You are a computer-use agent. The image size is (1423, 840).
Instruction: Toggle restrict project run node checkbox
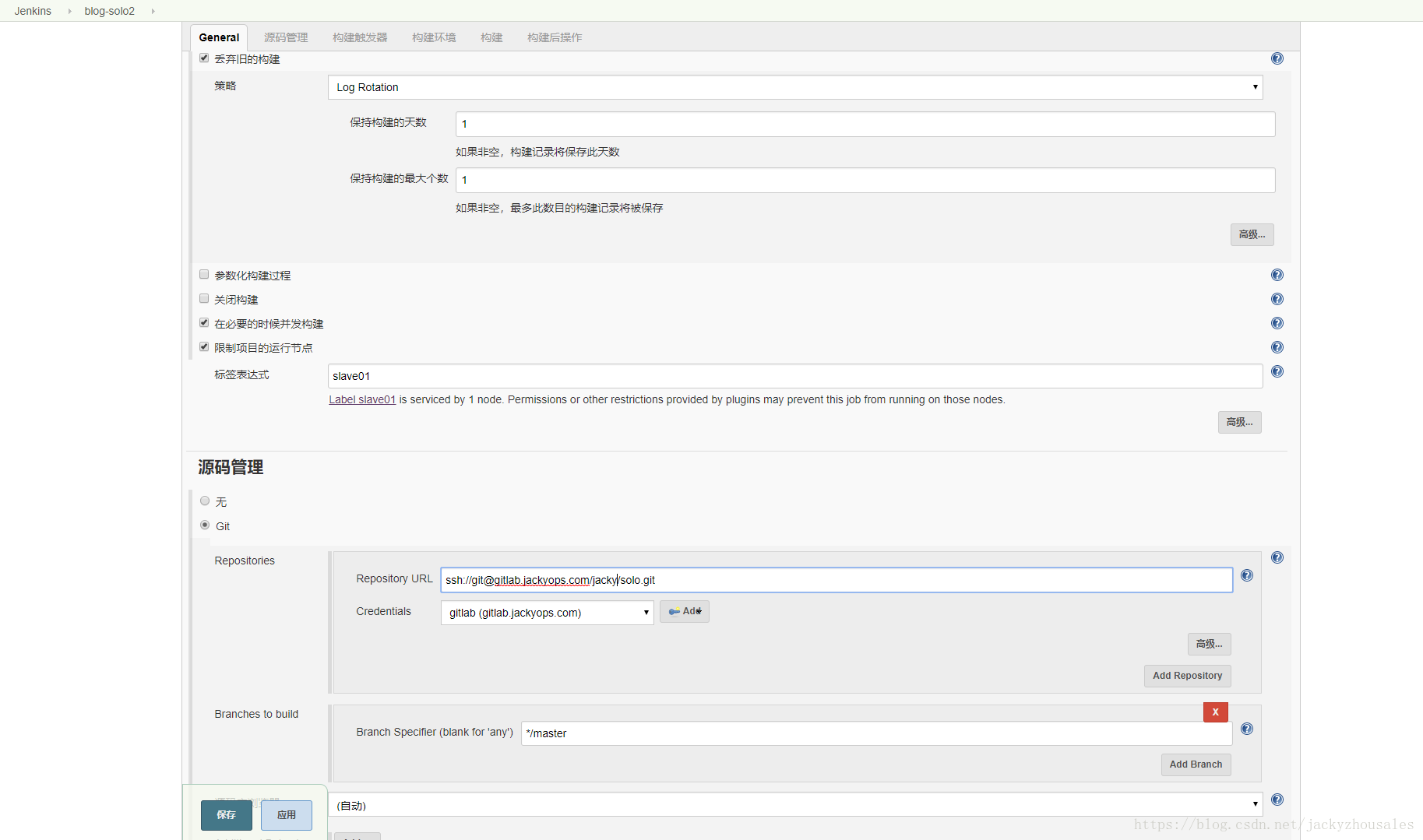tap(204, 346)
